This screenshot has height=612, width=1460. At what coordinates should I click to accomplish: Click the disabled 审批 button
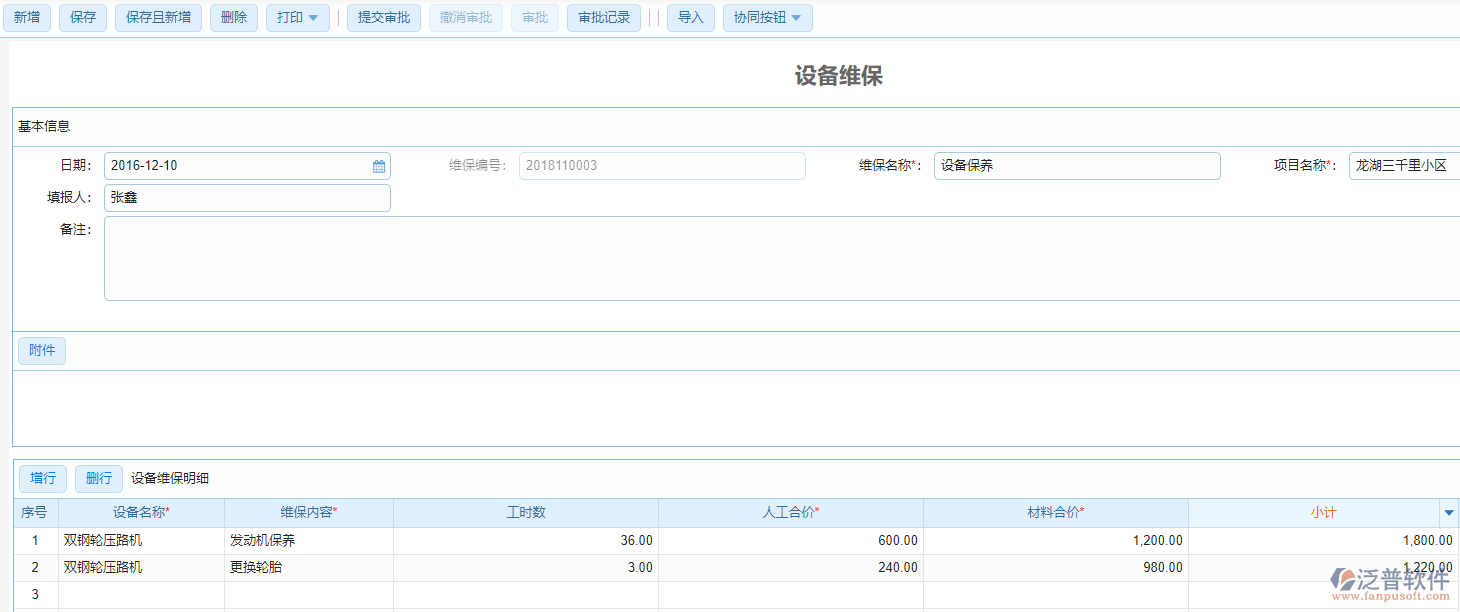534,17
